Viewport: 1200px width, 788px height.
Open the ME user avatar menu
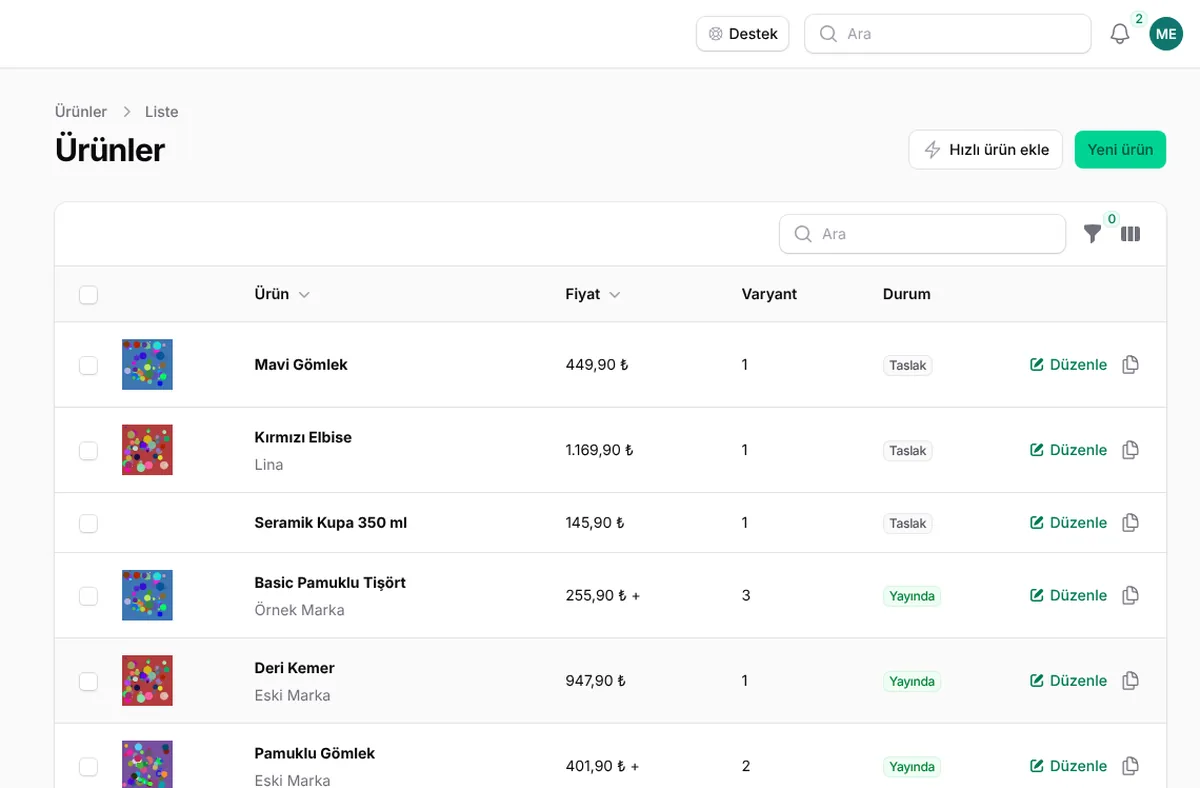pyautogui.click(x=1166, y=34)
